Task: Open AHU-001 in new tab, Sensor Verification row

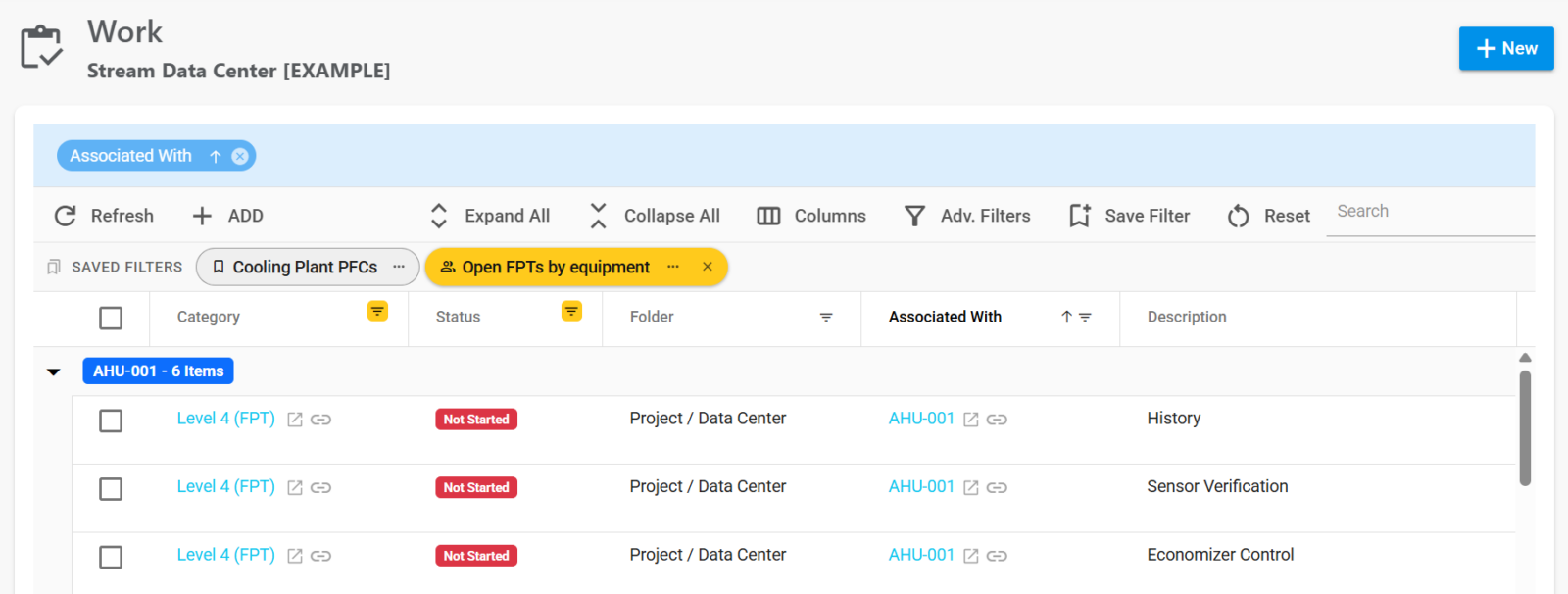Action: pyautogui.click(x=971, y=488)
